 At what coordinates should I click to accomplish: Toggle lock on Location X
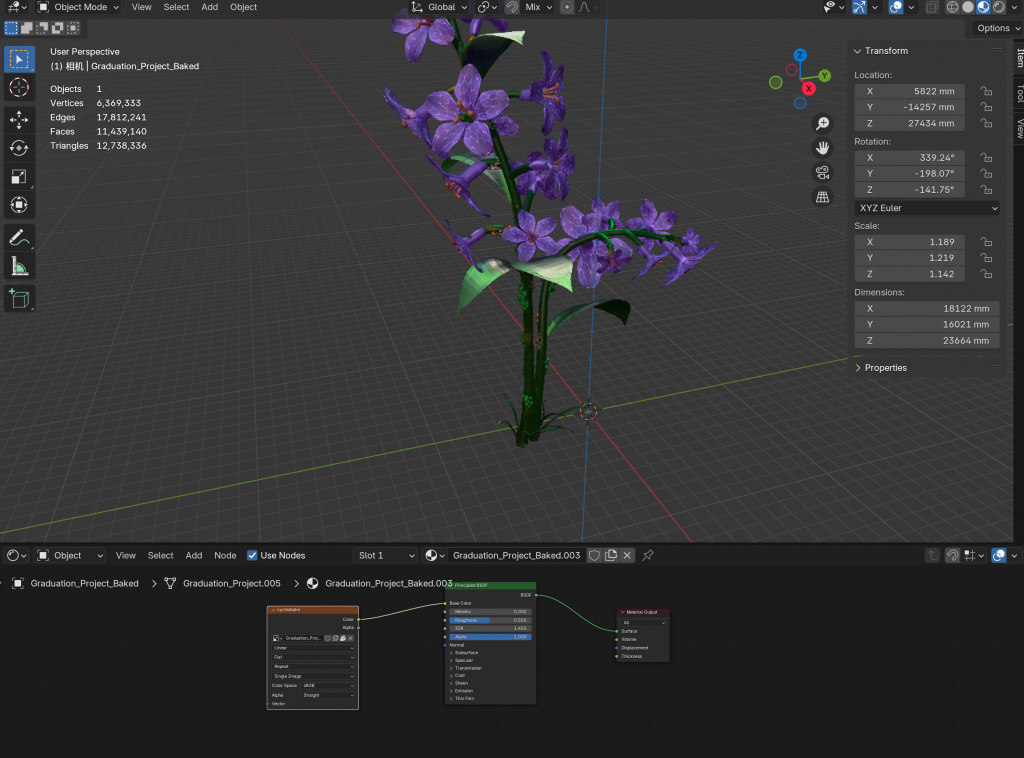click(987, 91)
